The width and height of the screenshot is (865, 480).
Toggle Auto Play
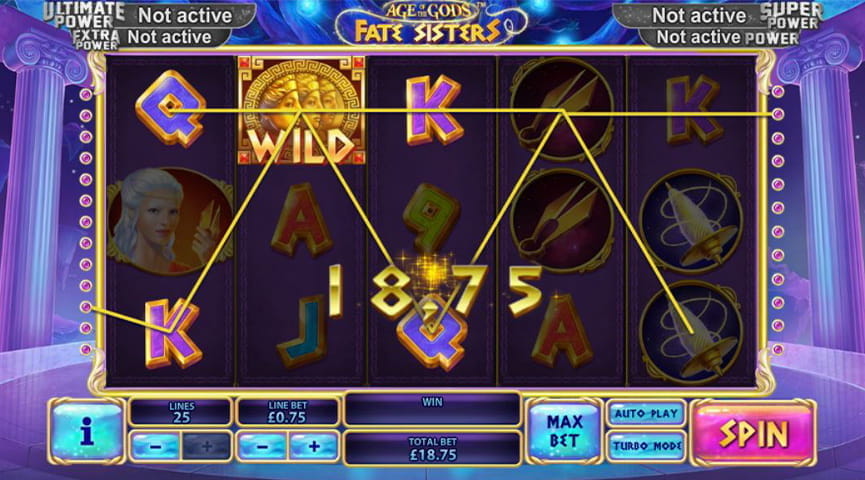646,414
